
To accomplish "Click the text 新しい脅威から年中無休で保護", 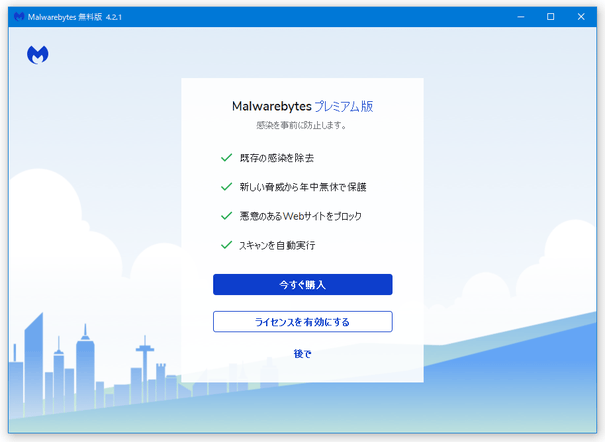I will click(303, 187).
